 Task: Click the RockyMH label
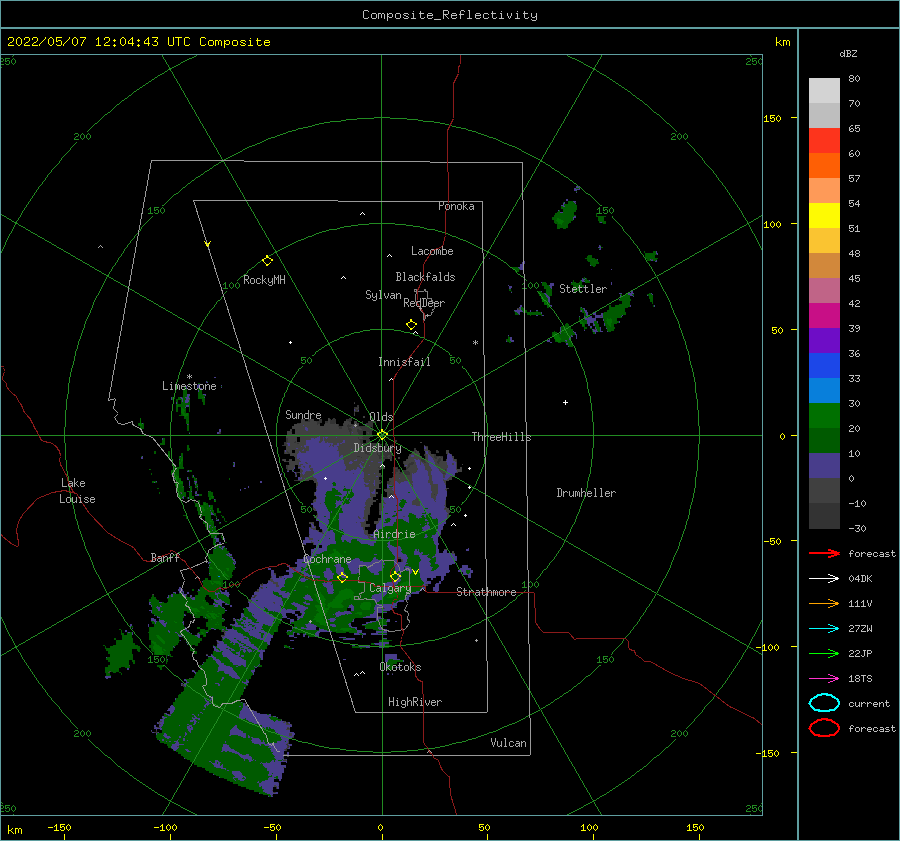(264, 280)
